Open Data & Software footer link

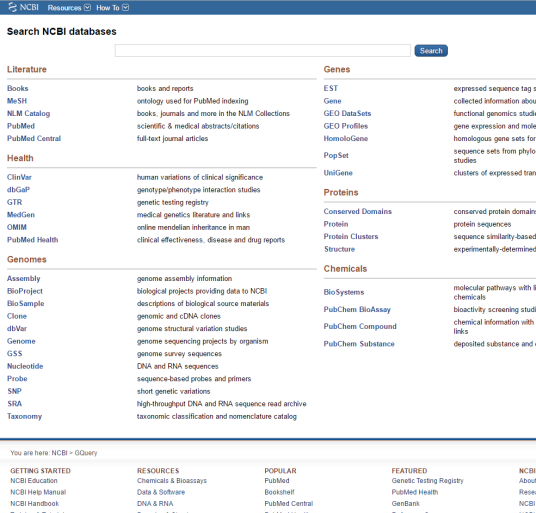[161, 492]
